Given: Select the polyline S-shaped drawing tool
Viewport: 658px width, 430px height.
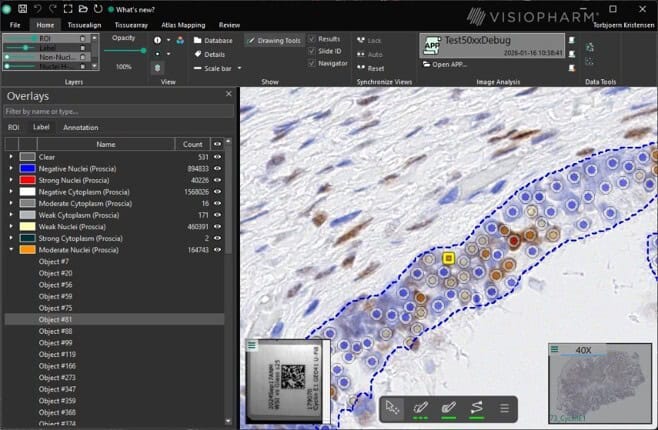Looking at the screenshot, I should tap(477, 409).
